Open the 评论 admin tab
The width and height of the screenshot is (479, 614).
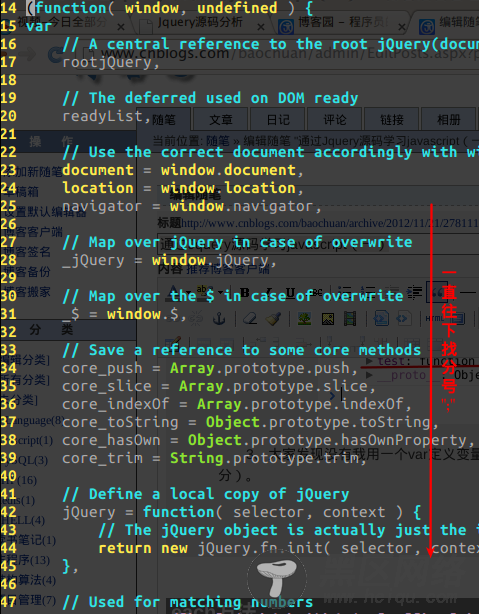[335, 119]
